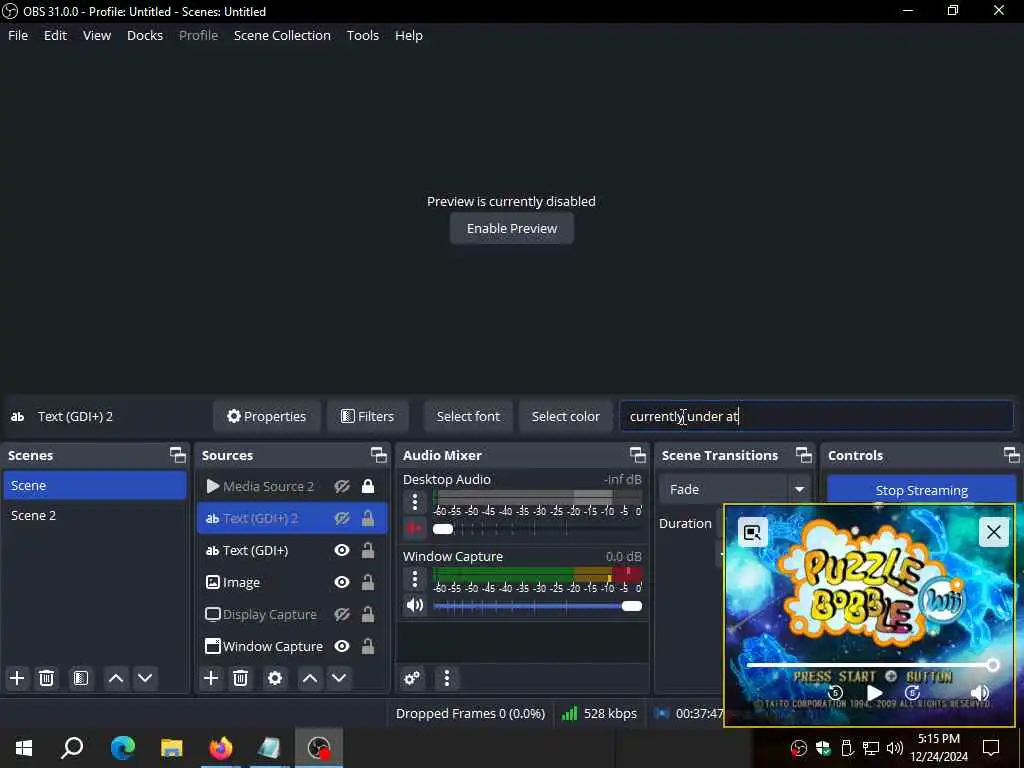This screenshot has width=1024, height=768.
Task: Show the hidden Media Source 2
Action: click(x=342, y=486)
